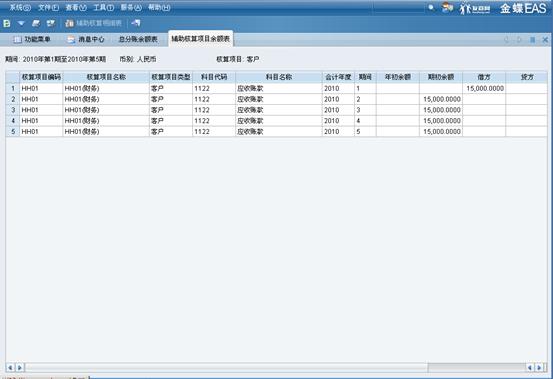Click the 期初余额 column header

(441, 77)
